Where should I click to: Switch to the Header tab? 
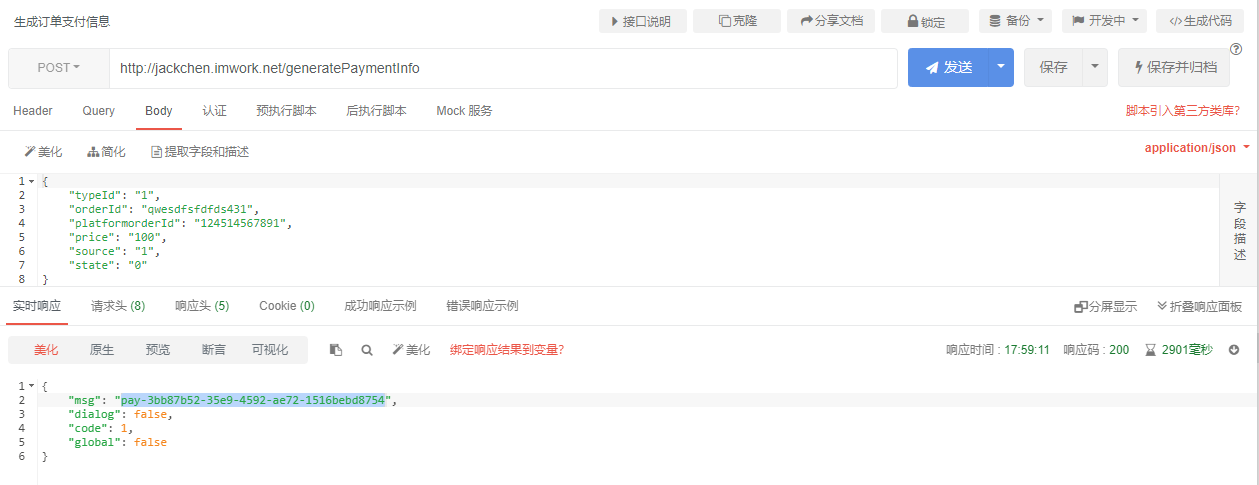tap(33, 111)
